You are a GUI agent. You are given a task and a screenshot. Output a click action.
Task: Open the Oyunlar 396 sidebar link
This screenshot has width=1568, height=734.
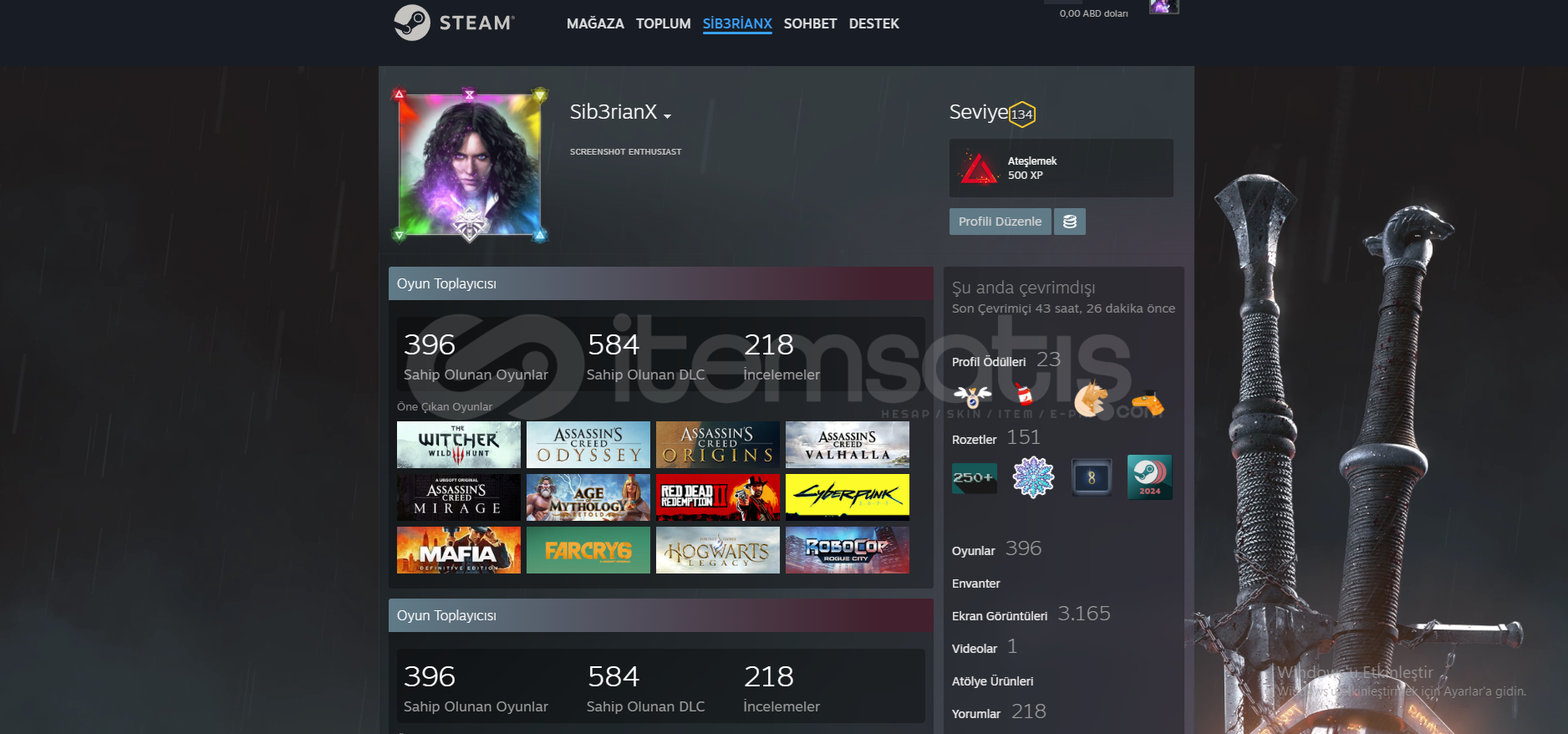[x=996, y=549]
